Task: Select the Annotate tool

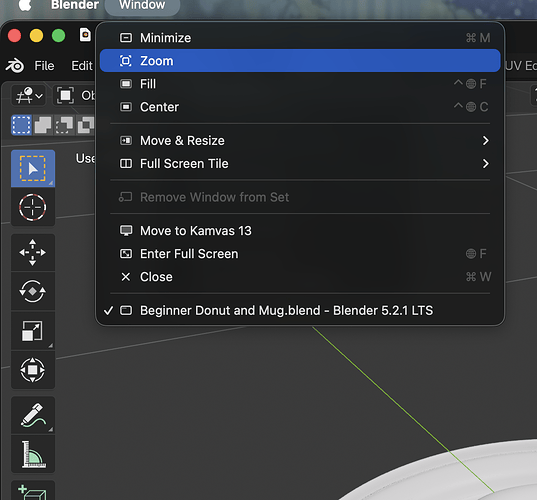Action: point(33,415)
